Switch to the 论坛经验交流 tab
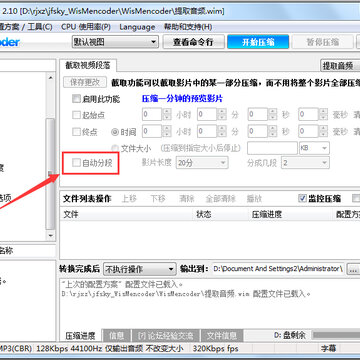 (x=165, y=336)
